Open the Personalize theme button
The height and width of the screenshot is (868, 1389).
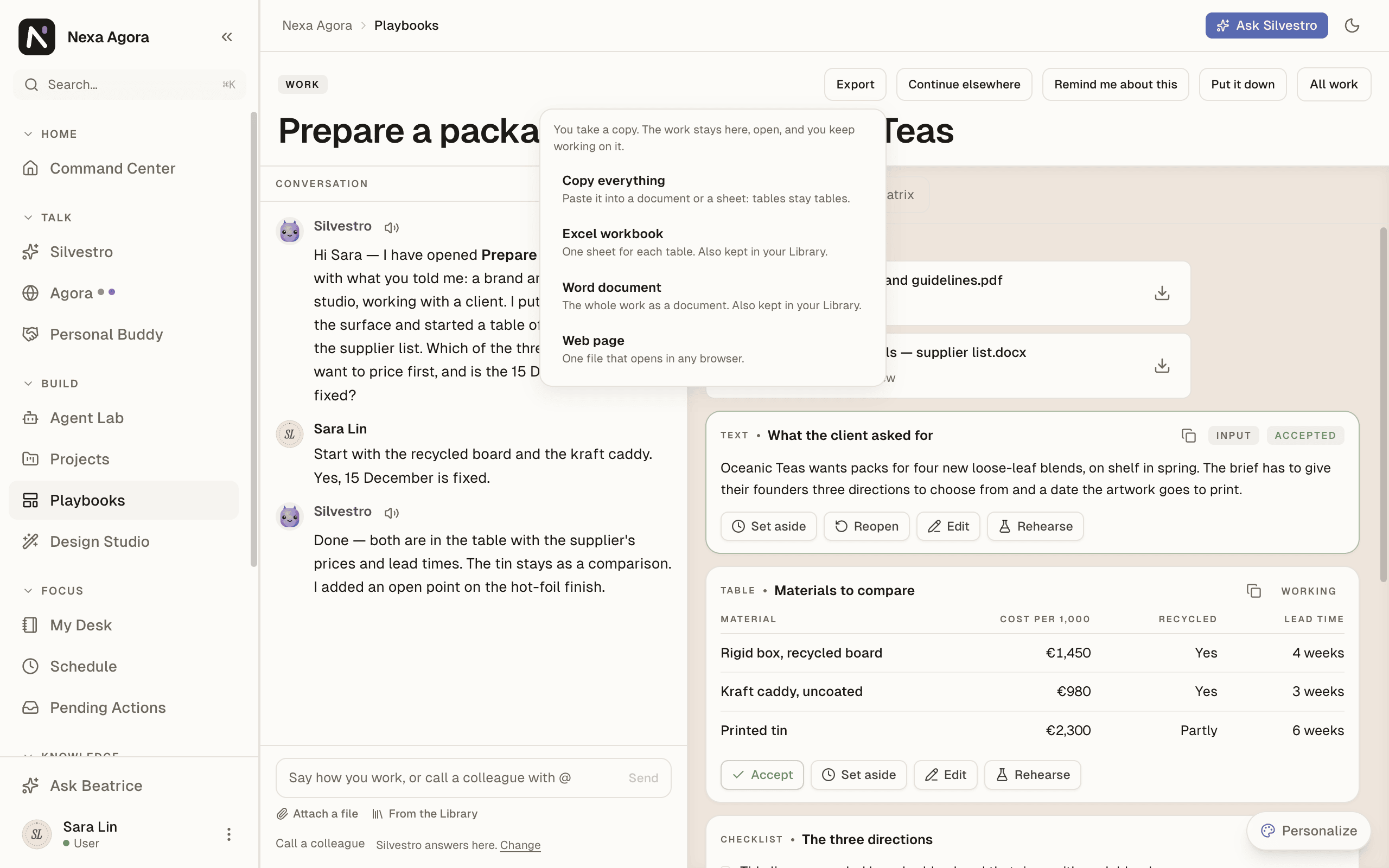point(1308,830)
